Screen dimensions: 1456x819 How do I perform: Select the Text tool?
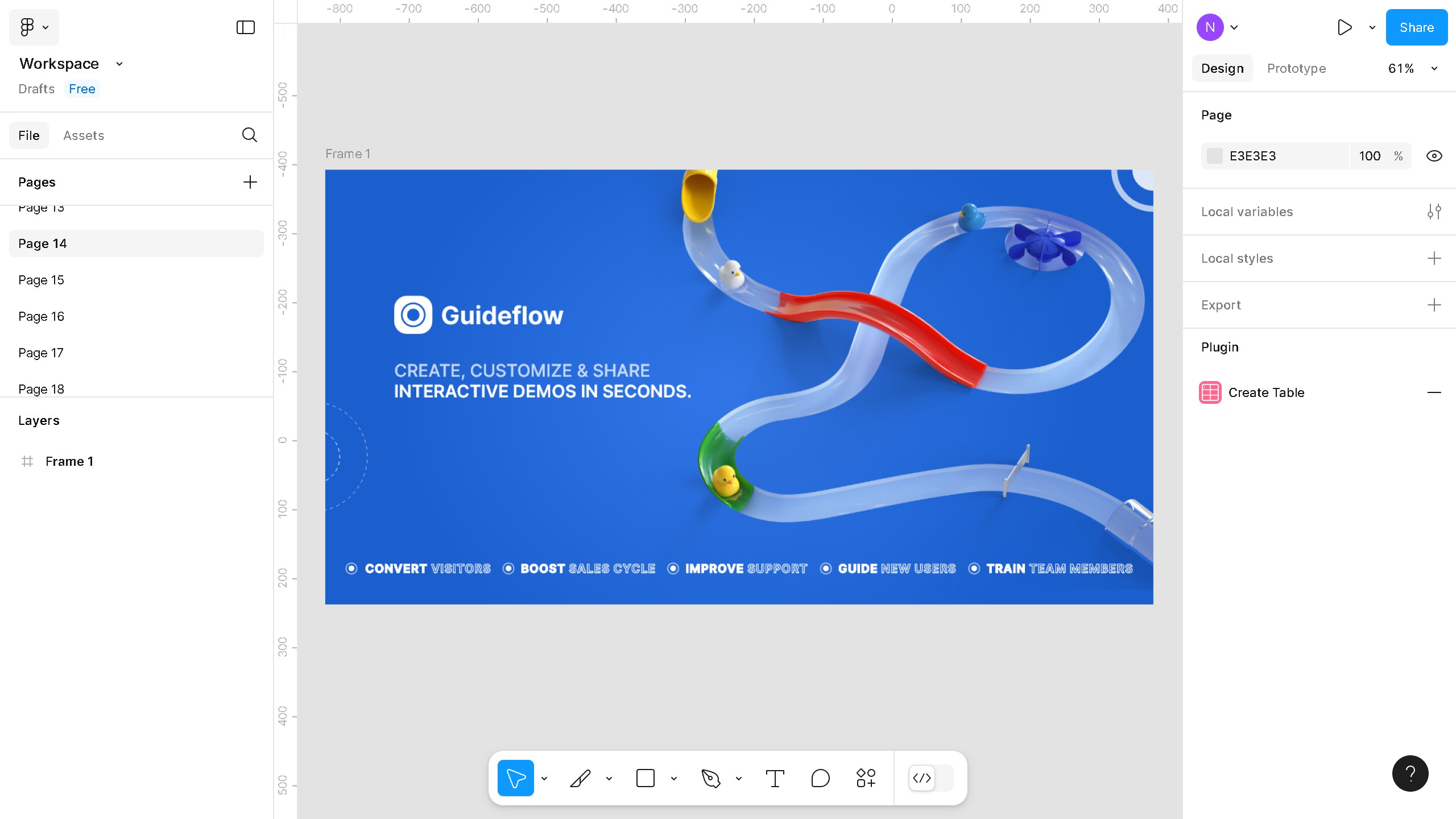[775, 778]
